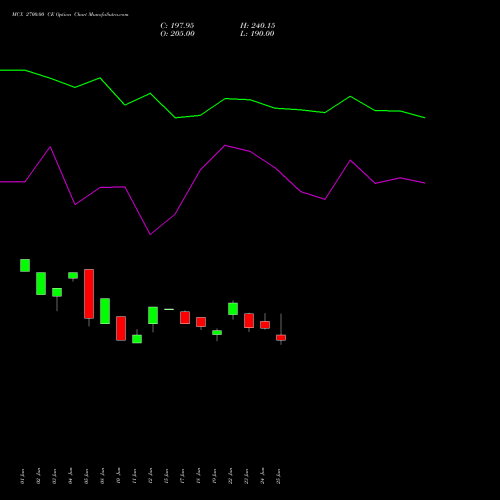
Task: Click the '25 Jun' date axis label
Action: (278, 476)
